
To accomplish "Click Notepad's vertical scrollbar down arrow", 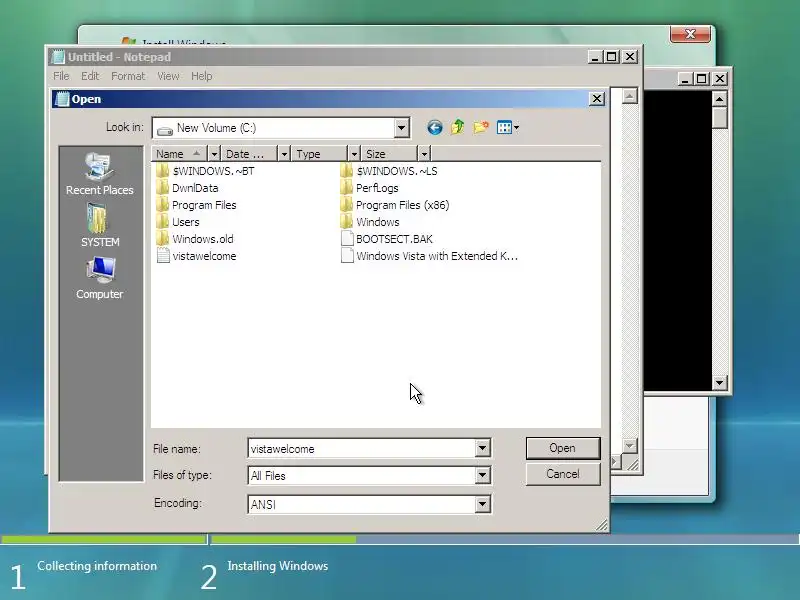I will (x=630, y=446).
